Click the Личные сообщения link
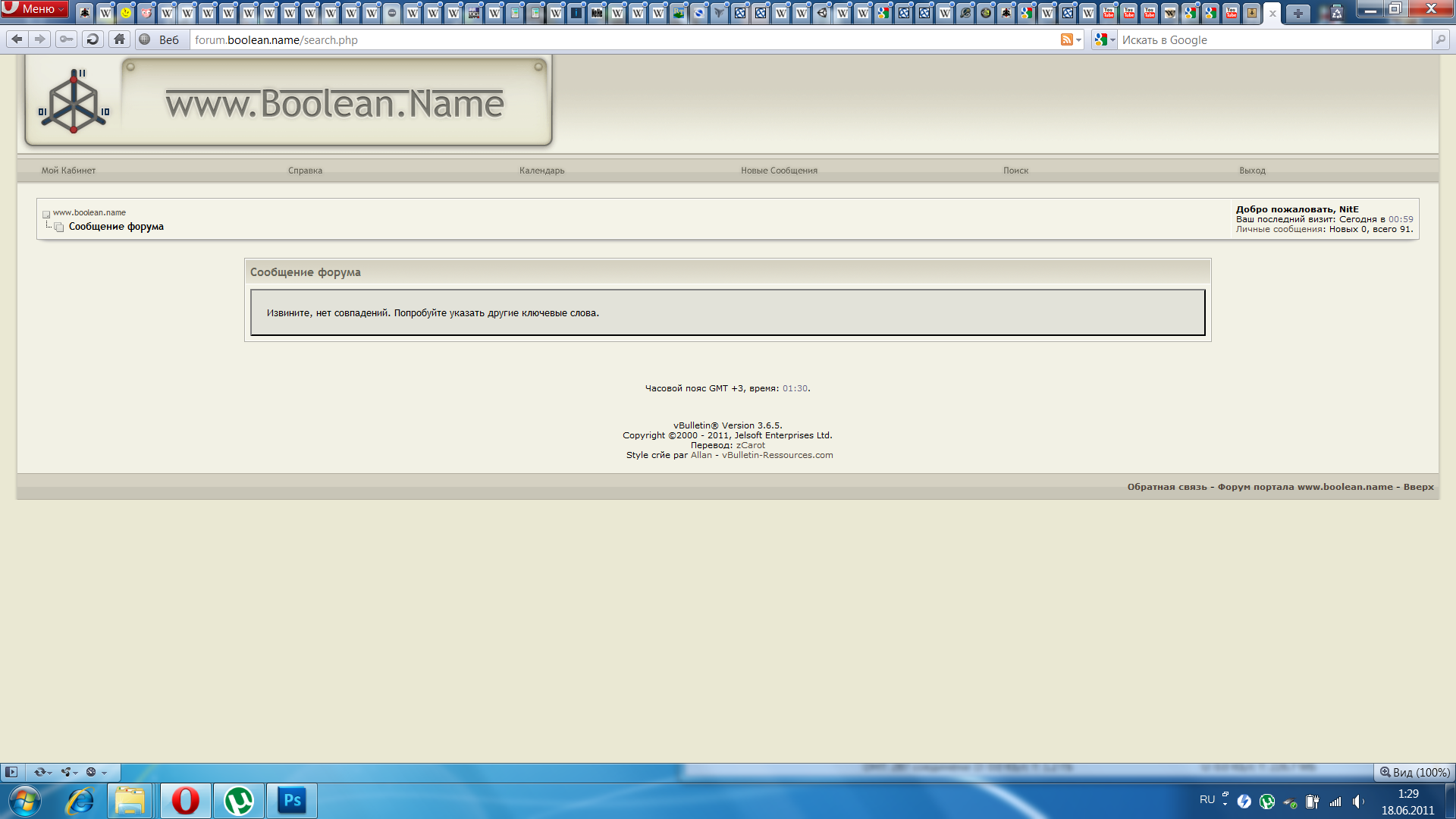 (x=1279, y=229)
